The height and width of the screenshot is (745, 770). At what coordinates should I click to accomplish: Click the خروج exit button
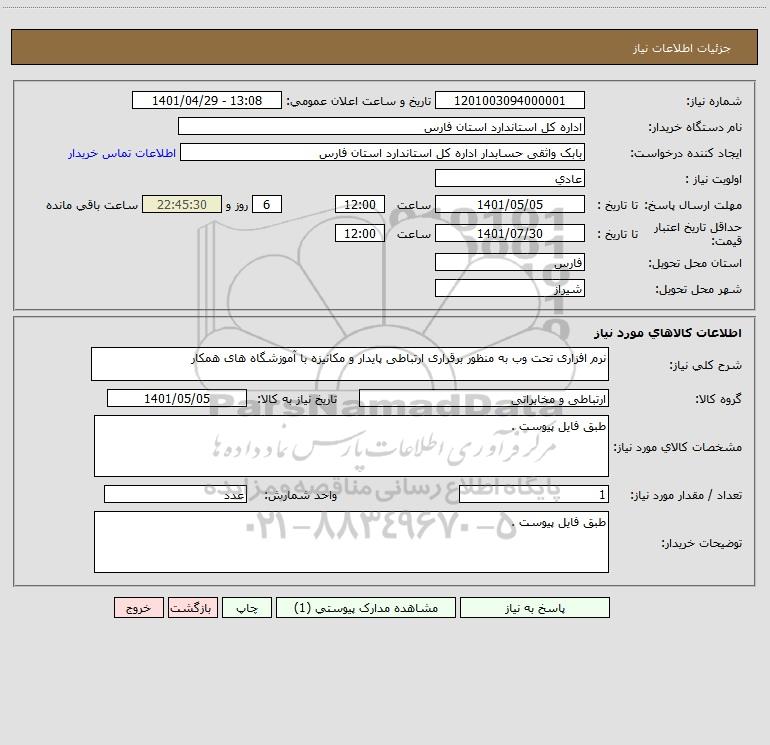pyautogui.click(x=138, y=607)
